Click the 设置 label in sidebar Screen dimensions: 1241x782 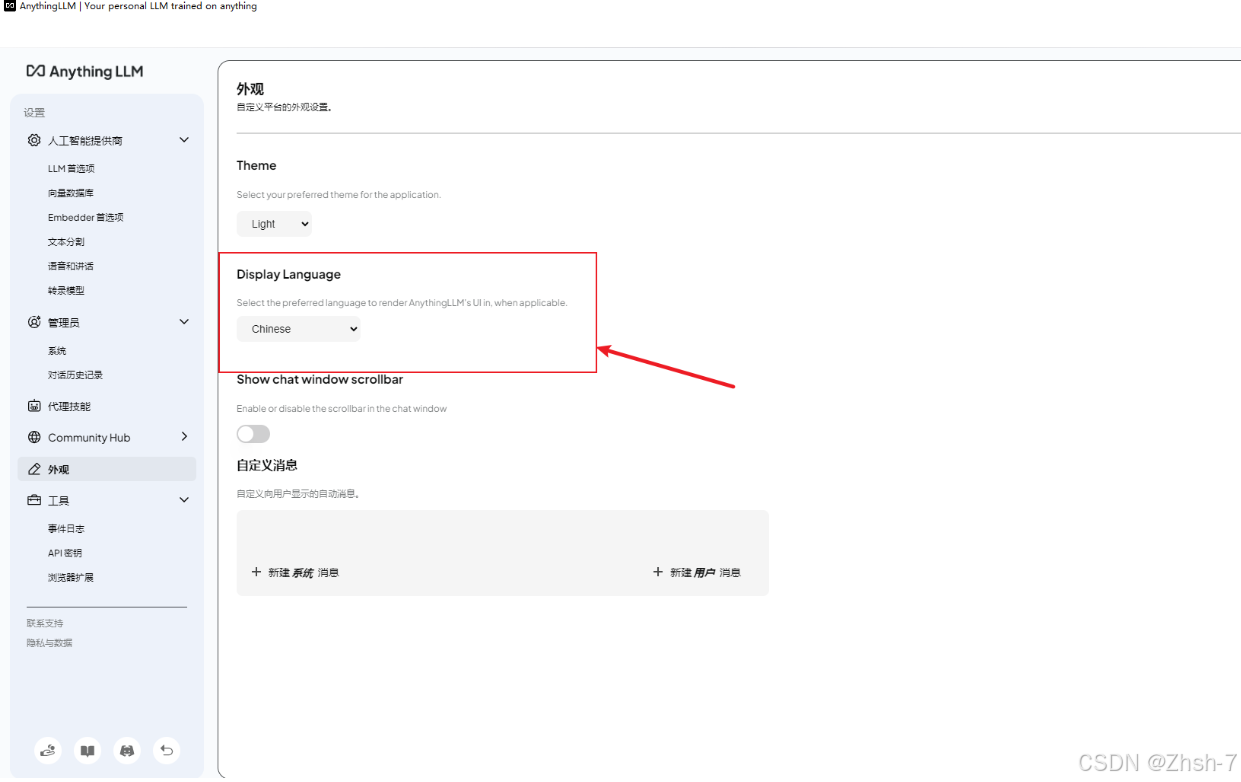(x=35, y=112)
